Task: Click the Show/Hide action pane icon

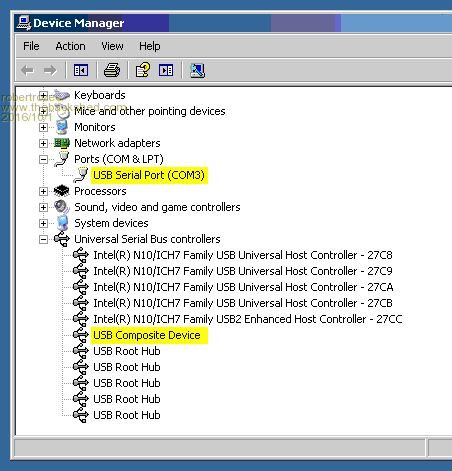Action: click(166, 70)
